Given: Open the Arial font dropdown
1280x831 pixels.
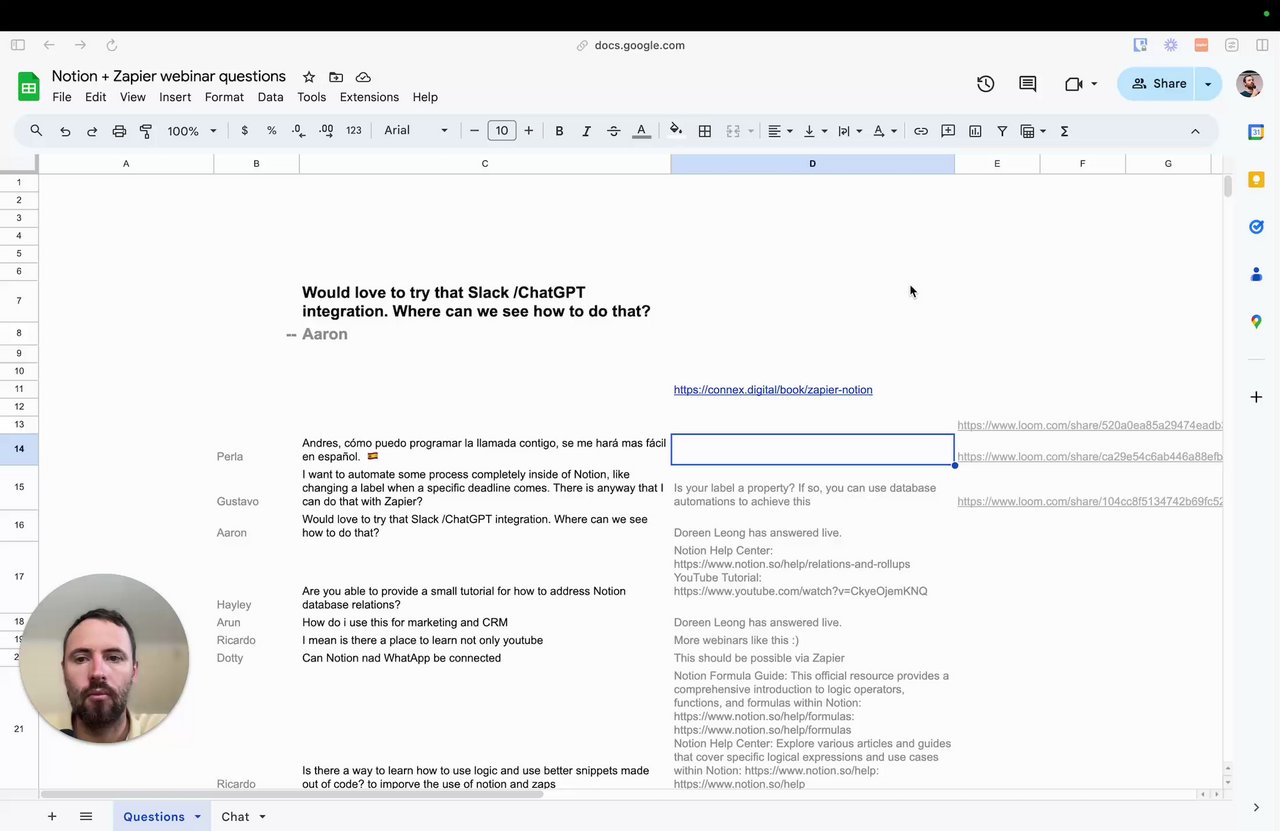Looking at the screenshot, I should [x=416, y=131].
